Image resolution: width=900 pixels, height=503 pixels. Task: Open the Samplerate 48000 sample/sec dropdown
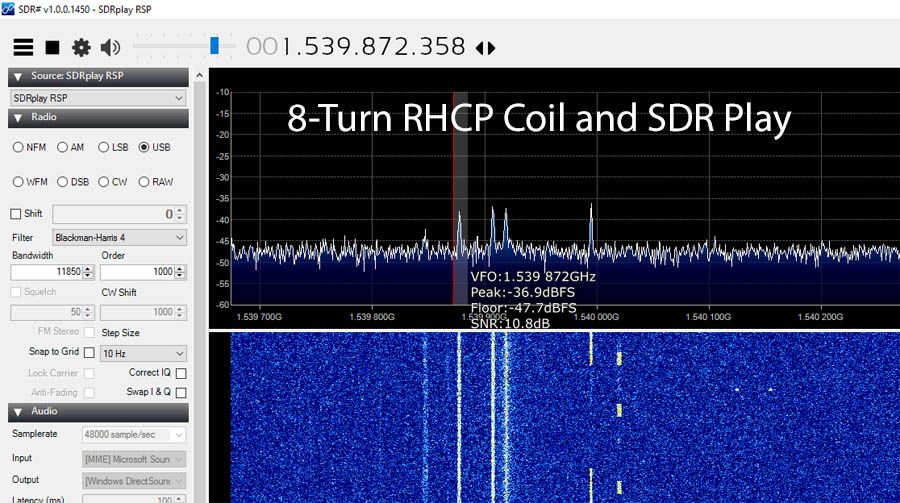[x=134, y=435]
